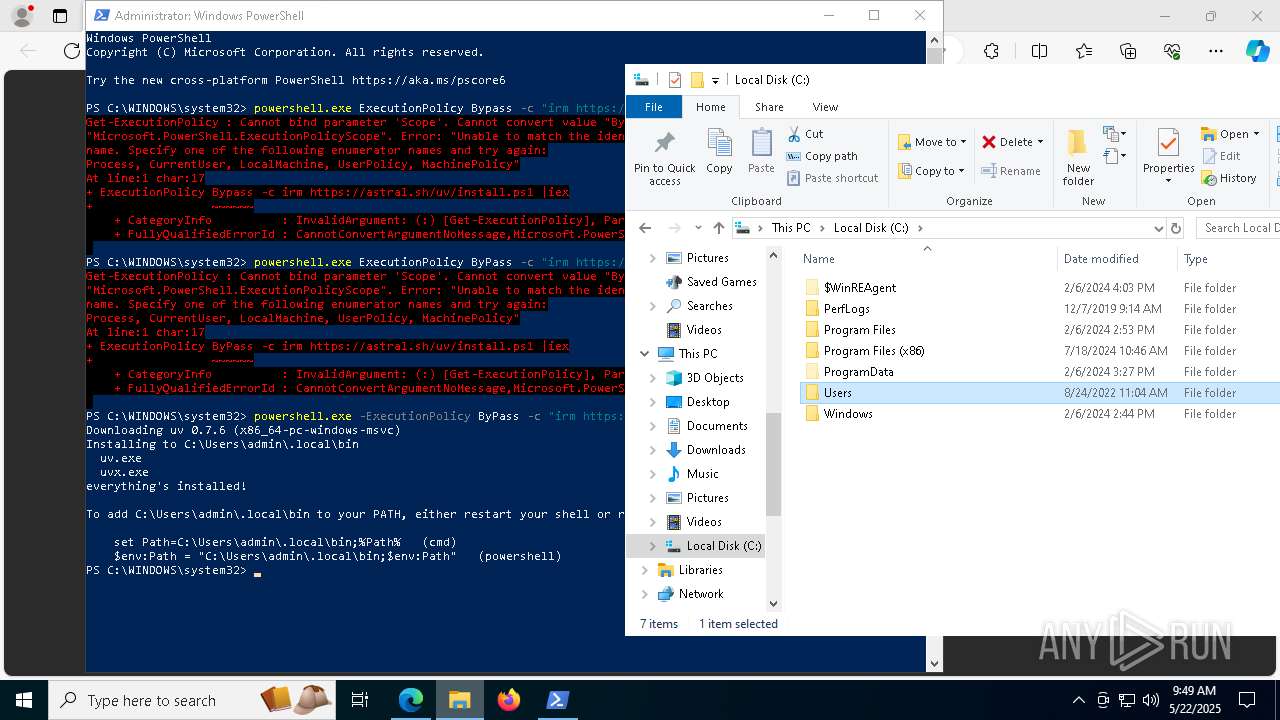Open recent locations dropdown arrow
The height and width of the screenshot is (720, 1280).
coord(697,228)
